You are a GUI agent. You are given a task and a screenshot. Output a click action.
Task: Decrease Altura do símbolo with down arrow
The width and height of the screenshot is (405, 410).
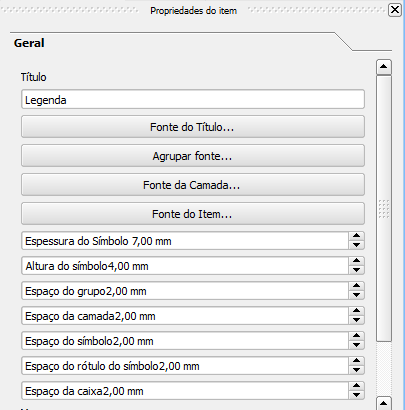coord(356,270)
